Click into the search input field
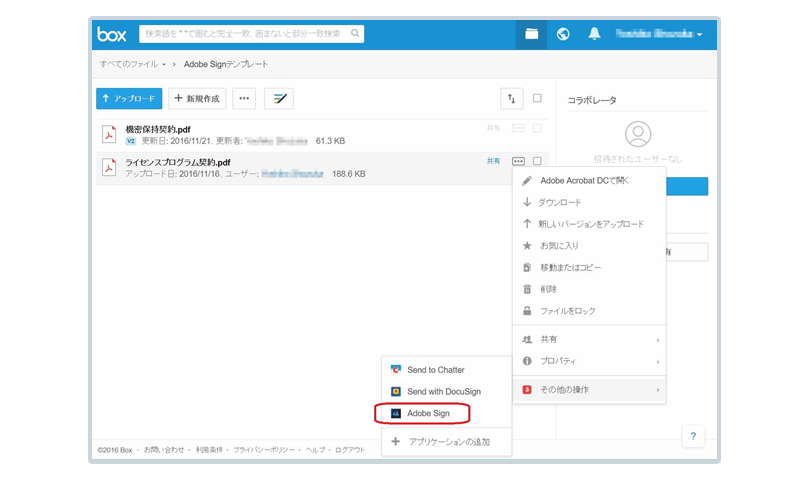809x481 pixels. [245, 34]
